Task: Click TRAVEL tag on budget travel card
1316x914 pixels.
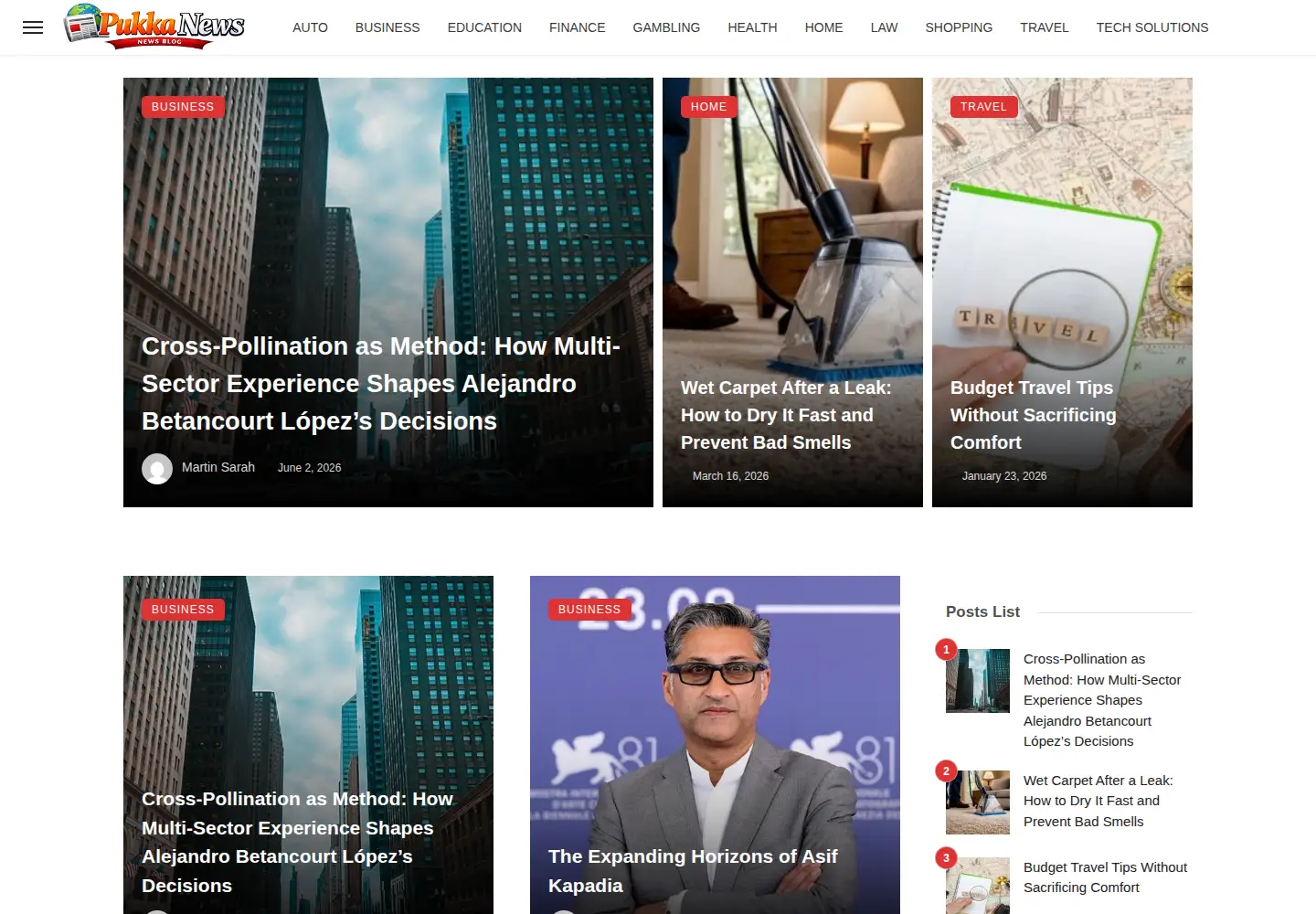Action: coord(983,107)
